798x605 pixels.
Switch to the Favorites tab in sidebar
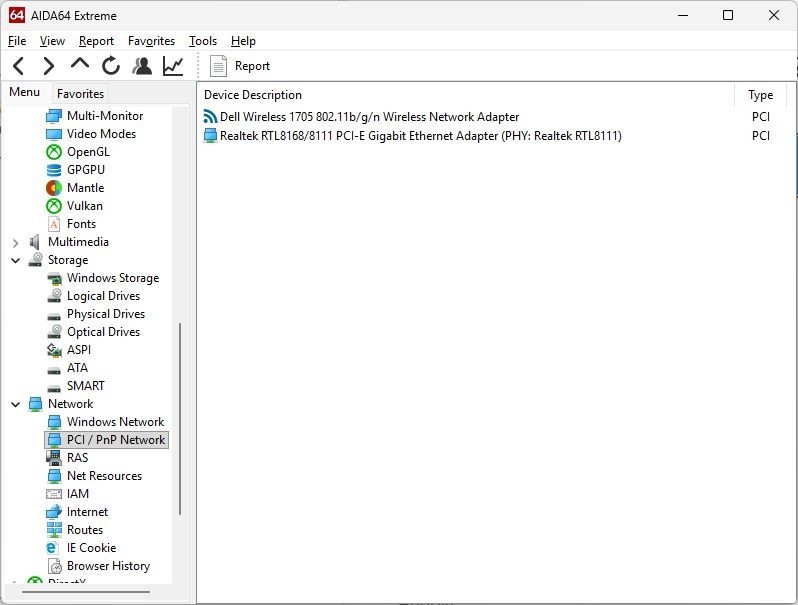coord(80,94)
